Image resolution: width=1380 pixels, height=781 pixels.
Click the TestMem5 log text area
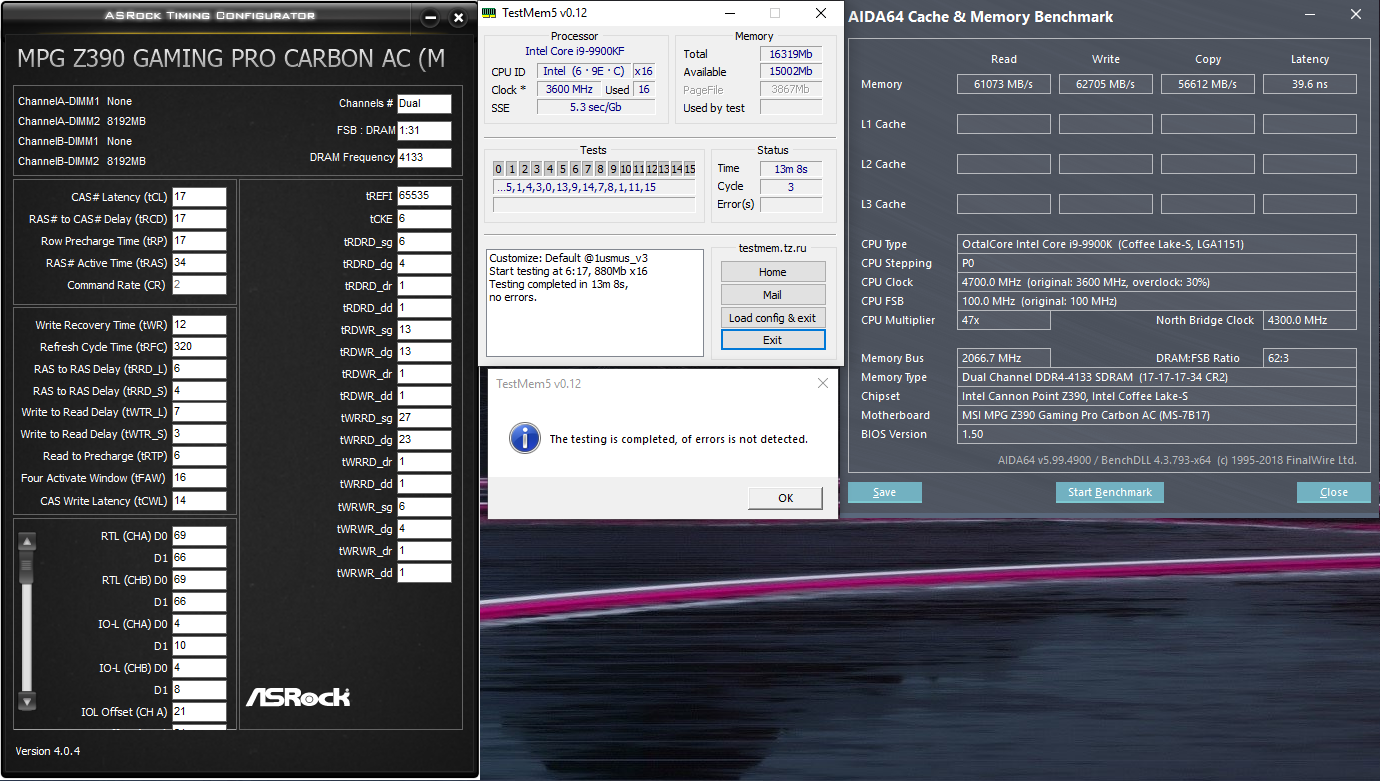(x=595, y=303)
